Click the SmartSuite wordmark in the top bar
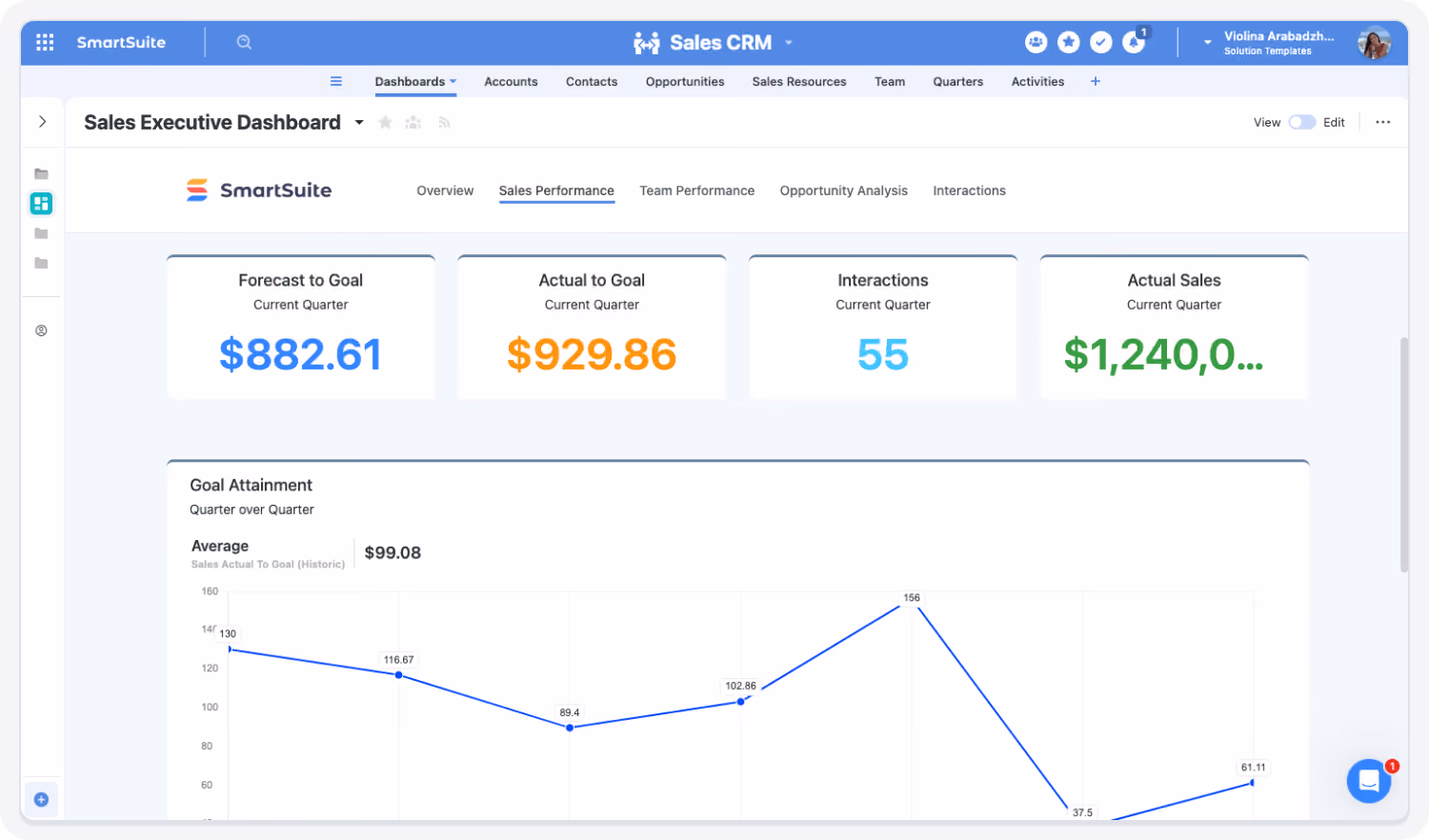The image size is (1429, 840). pos(121,42)
